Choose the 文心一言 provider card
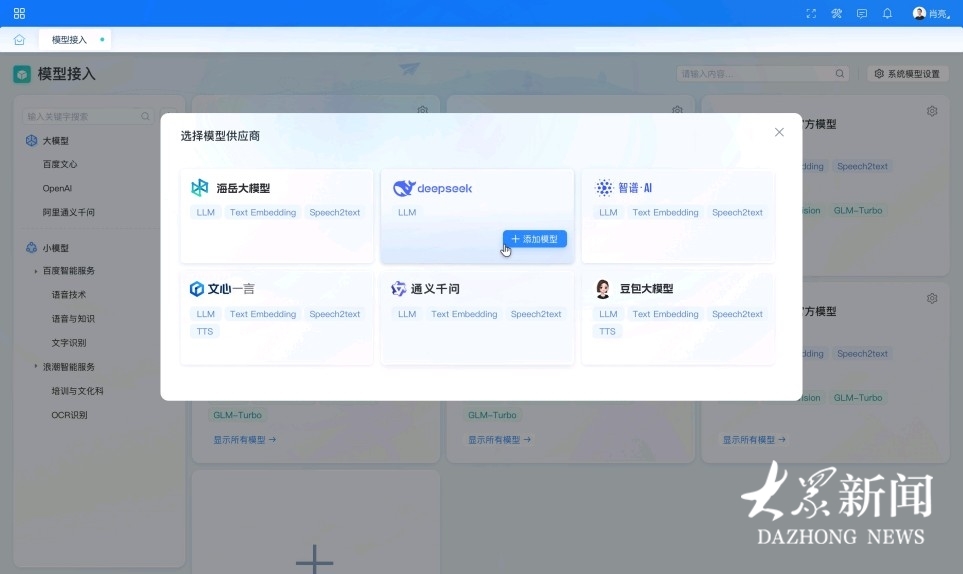This screenshot has width=963, height=574. (276, 319)
